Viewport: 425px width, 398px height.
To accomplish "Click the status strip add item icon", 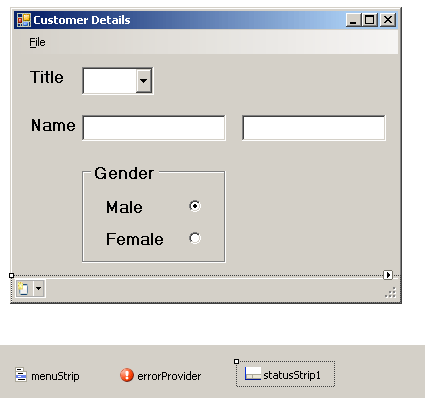I will pyautogui.click(x=23, y=288).
